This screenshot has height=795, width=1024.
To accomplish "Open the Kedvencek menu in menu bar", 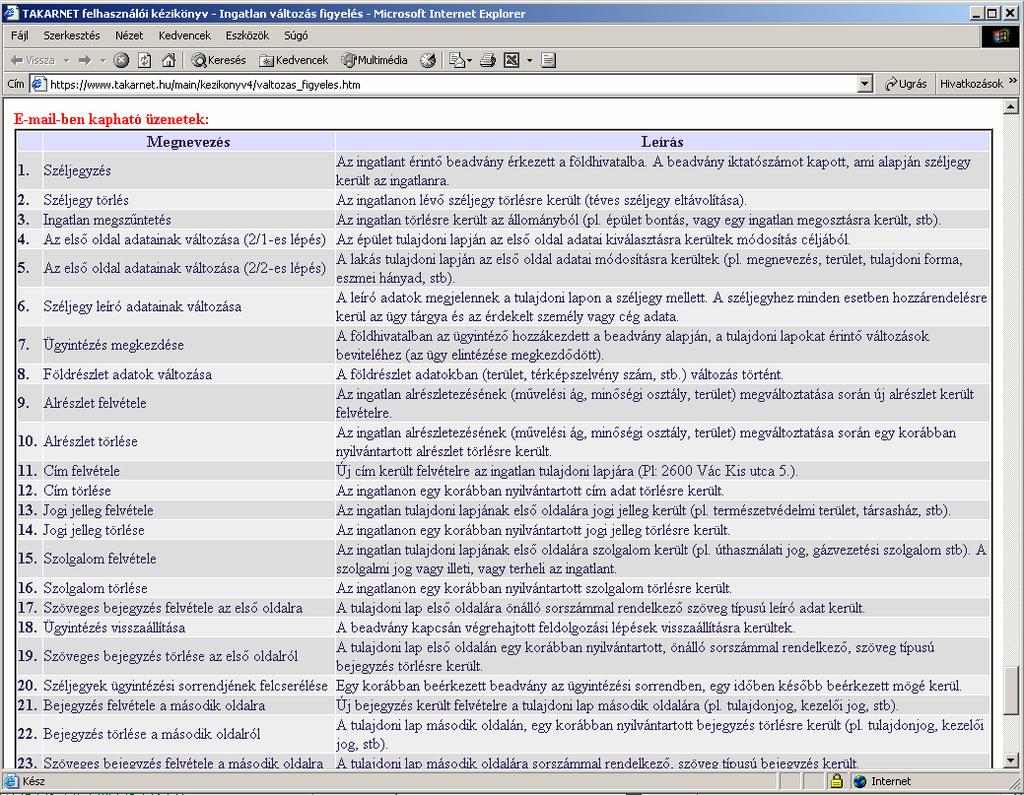I will (184, 36).
